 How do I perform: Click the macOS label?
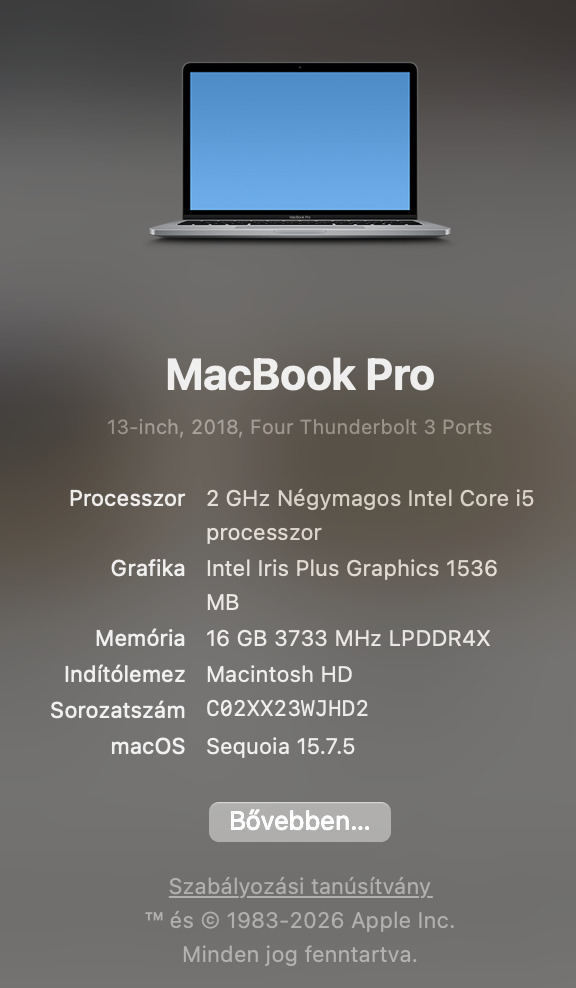[x=148, y=746]
